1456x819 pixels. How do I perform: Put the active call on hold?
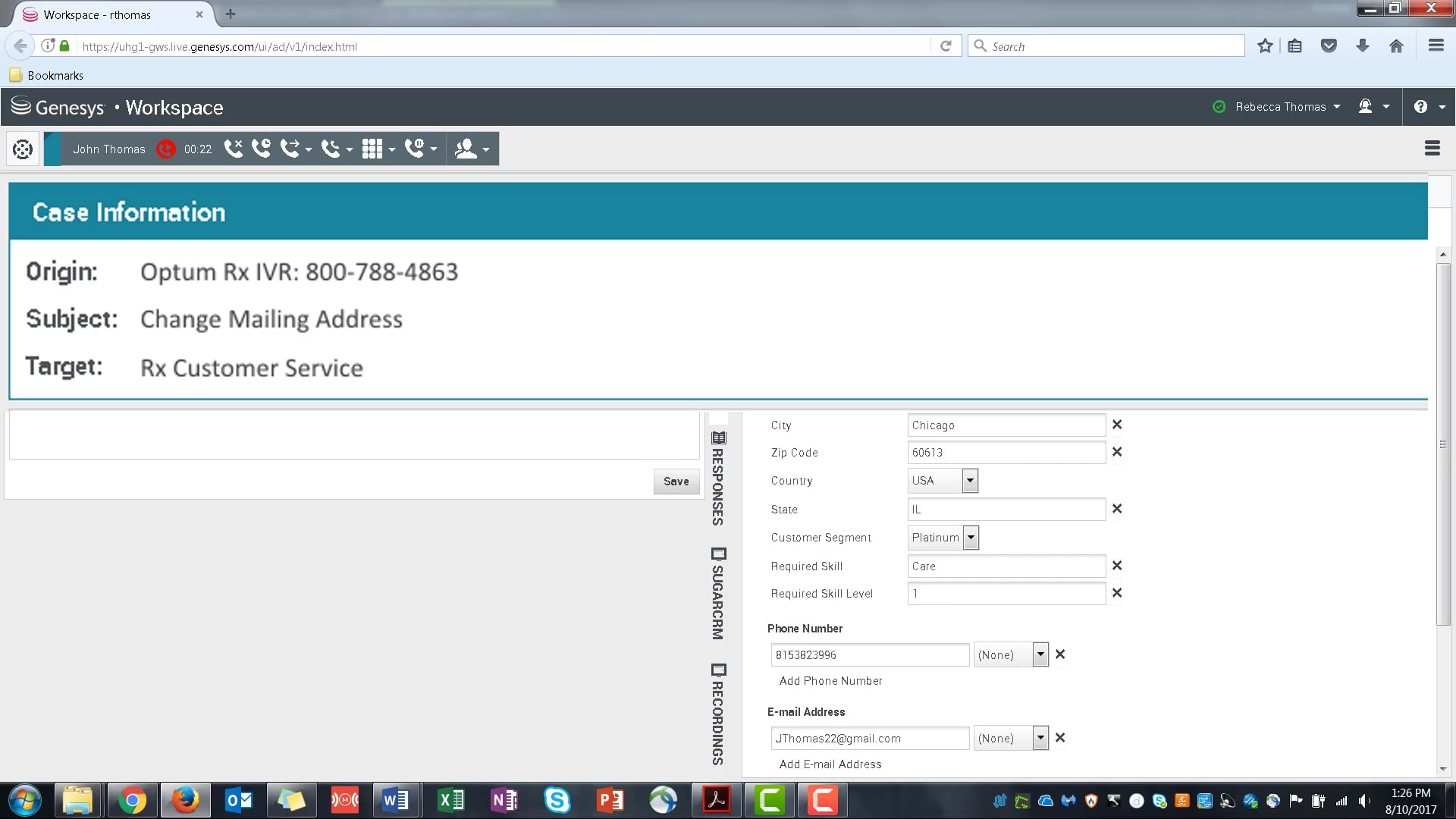(261, 149)
